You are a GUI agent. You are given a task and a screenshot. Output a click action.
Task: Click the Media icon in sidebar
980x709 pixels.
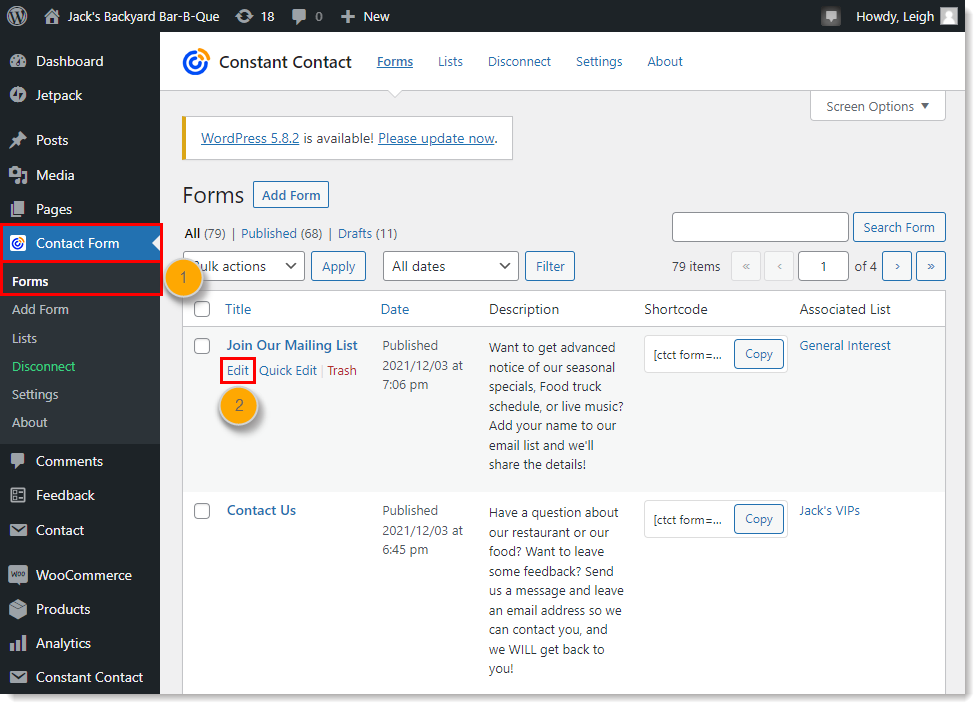[x=18, y=175]
